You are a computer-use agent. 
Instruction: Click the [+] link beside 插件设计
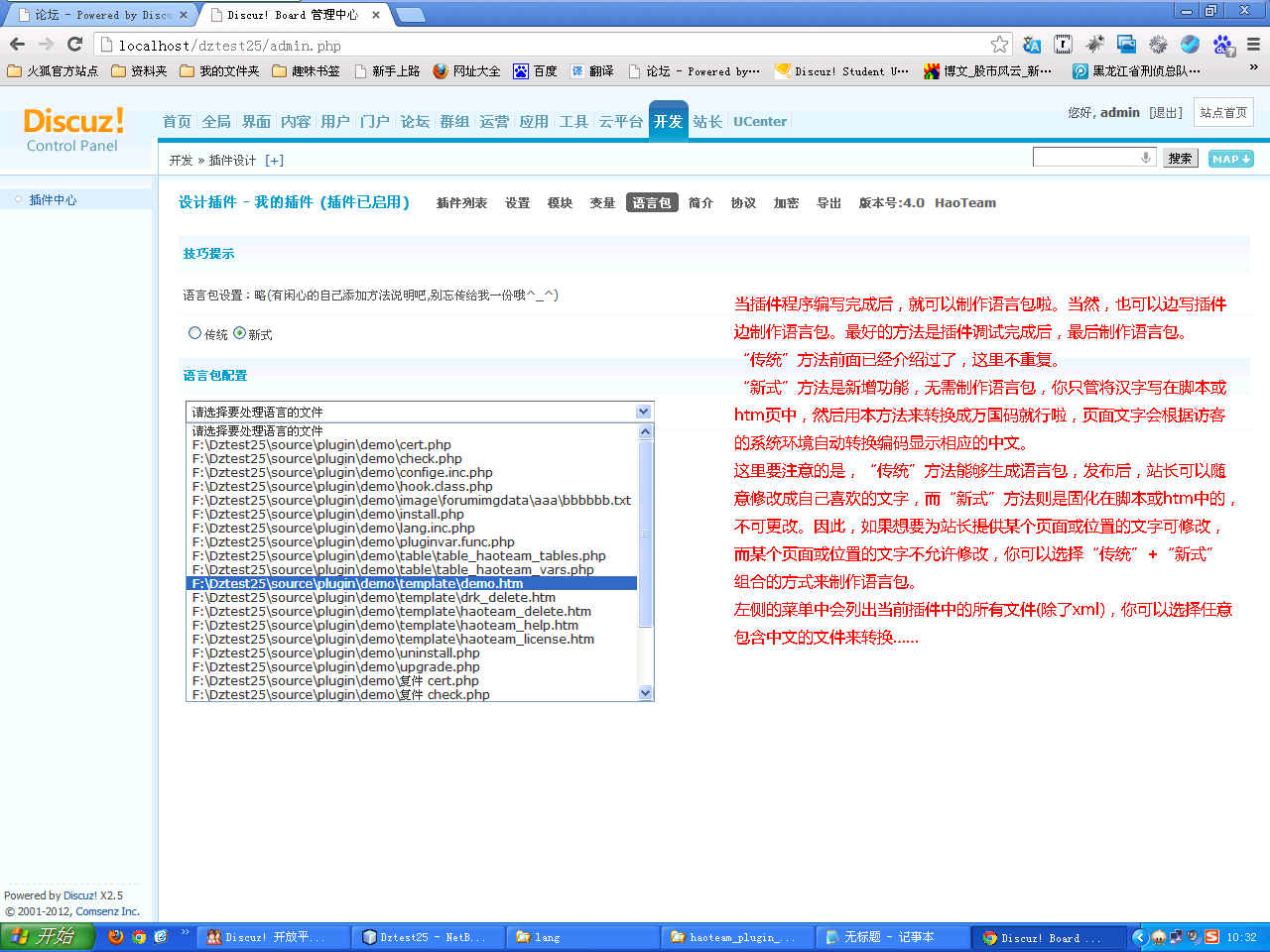click(274, 160)
